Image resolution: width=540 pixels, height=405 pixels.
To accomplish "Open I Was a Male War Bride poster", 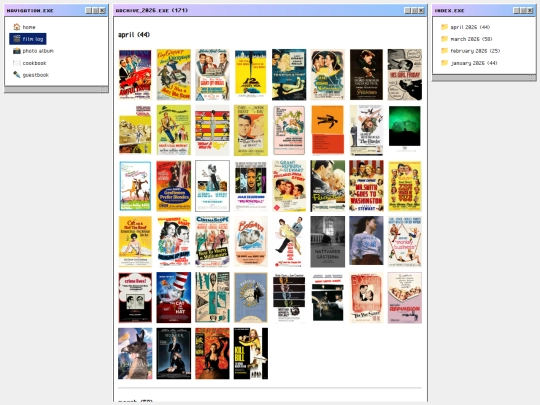I will 174,74.
